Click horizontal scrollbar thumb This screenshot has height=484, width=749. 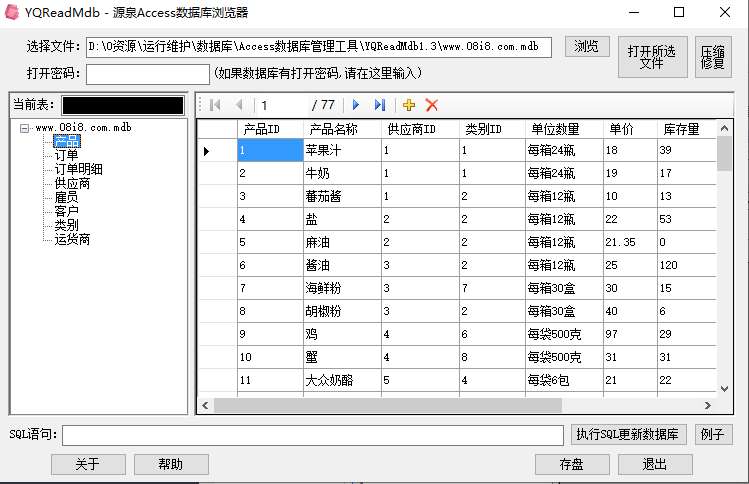click(x=388, y=406)
